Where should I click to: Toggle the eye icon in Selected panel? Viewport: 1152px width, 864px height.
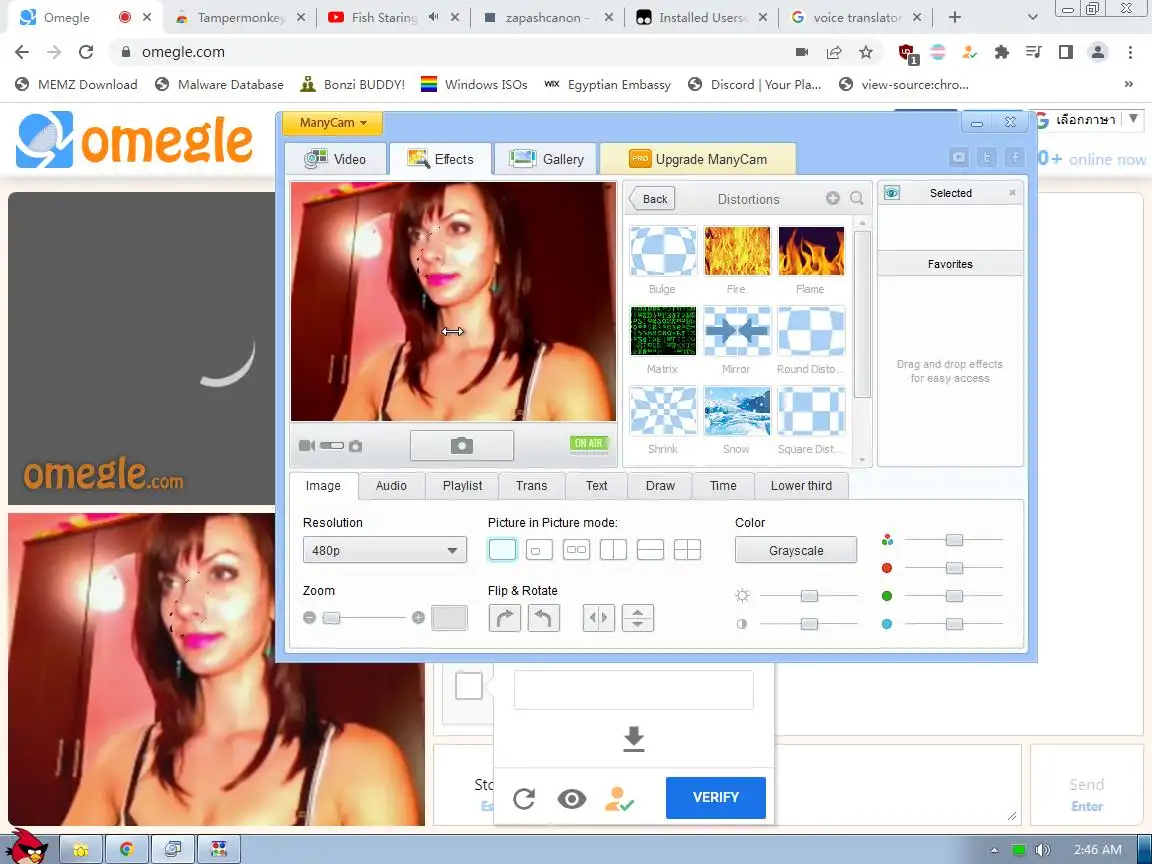coord(892,192)
